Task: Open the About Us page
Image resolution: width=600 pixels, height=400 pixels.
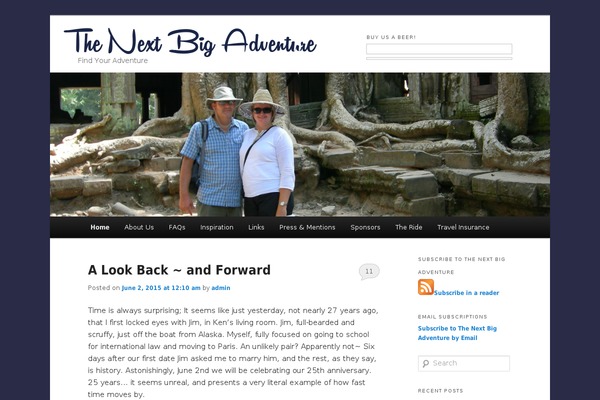Action: (x=139, y=227)
